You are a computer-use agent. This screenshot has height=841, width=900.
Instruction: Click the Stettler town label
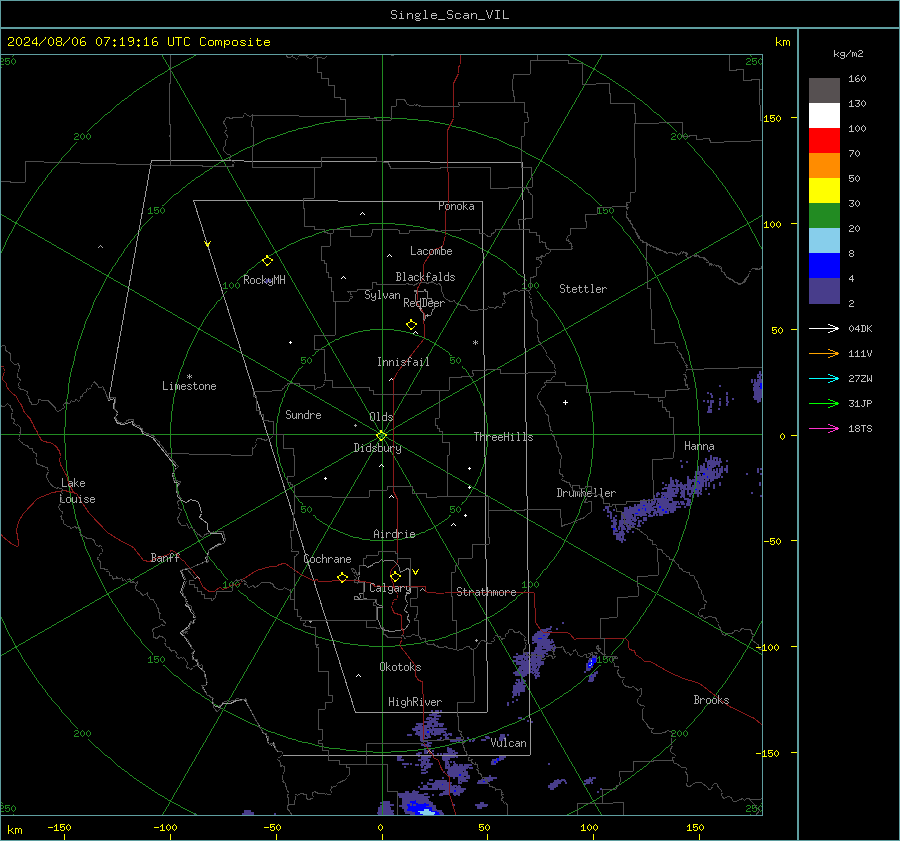(x=583, y=289)
